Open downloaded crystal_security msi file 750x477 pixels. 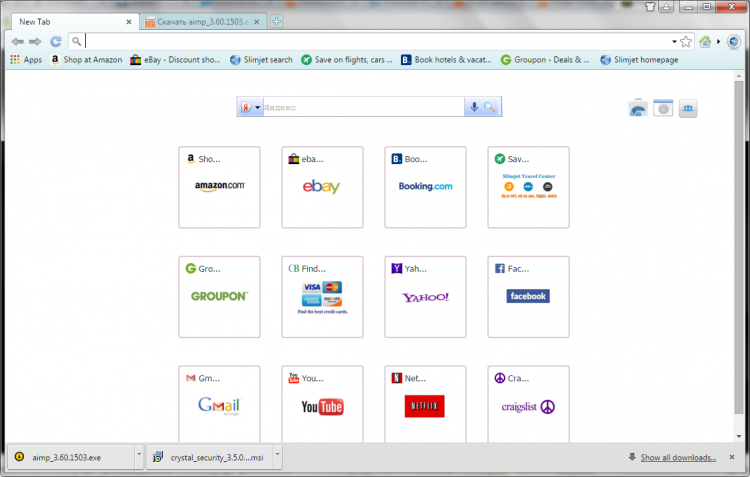pyautogui.click(x=210, y=457)
